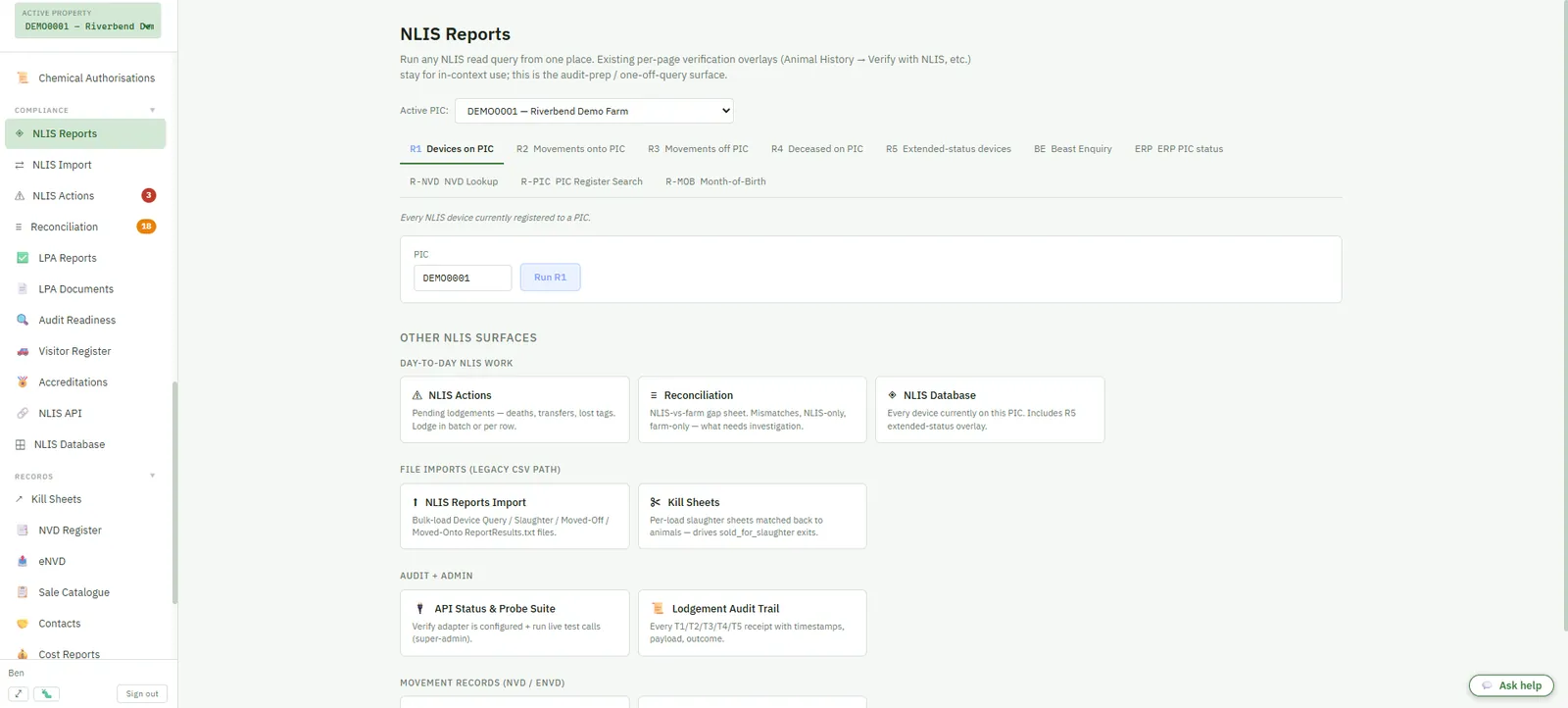The height and width of the screenshot is (708, 1568).
Task: Click the warning icon on NLIS Actions card
Action: tap(417, 395)
